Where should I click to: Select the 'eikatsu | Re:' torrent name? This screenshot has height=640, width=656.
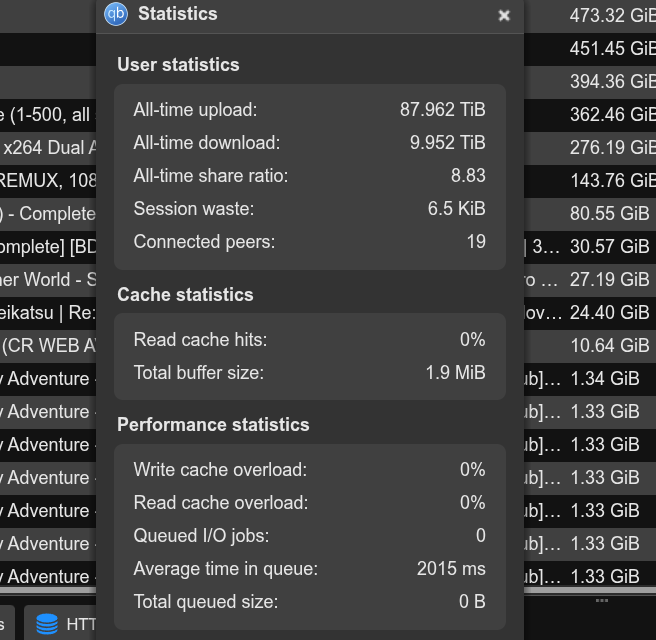click(x=48, y=313)
